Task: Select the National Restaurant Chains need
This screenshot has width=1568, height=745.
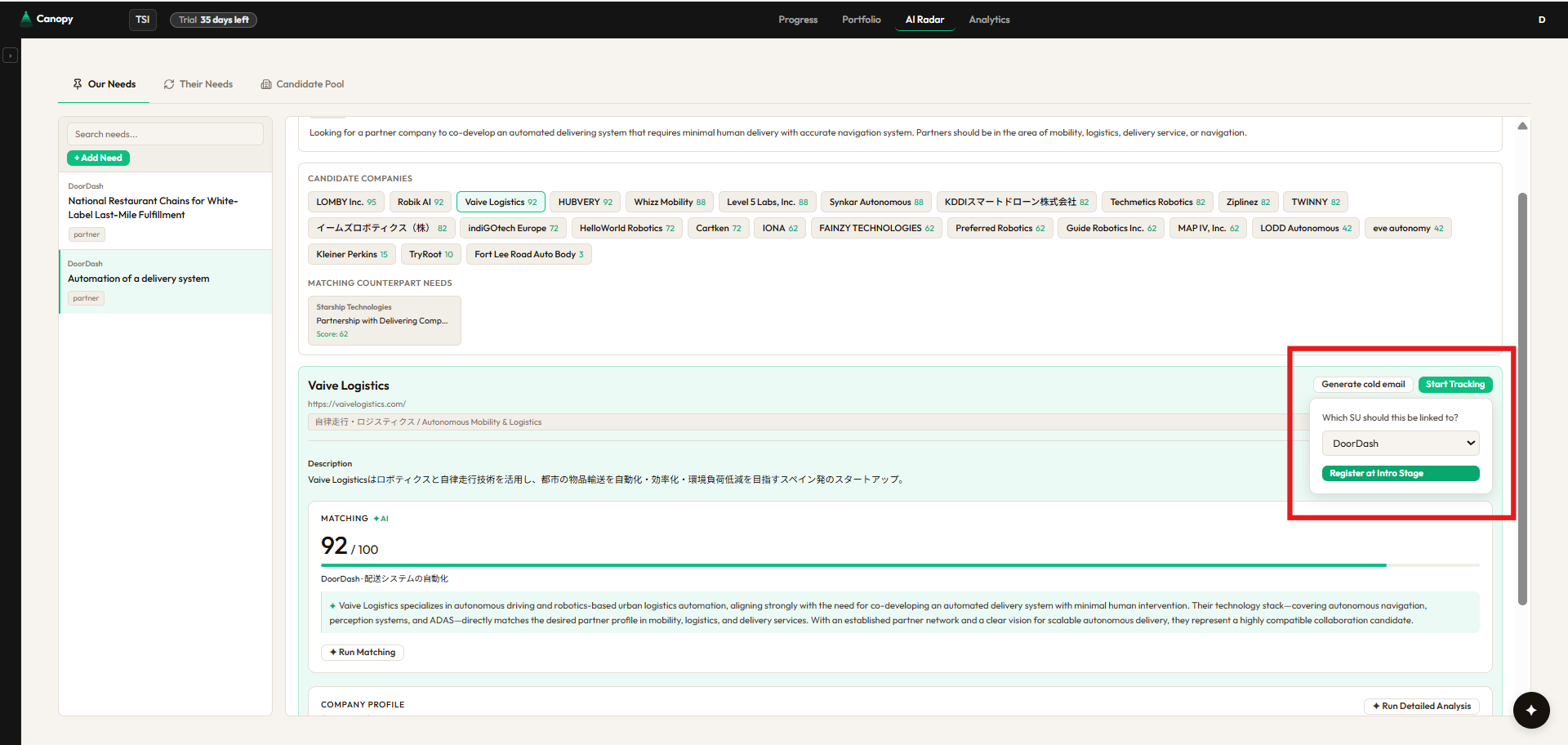Action: pyautogui.click(x=166, y=211)
